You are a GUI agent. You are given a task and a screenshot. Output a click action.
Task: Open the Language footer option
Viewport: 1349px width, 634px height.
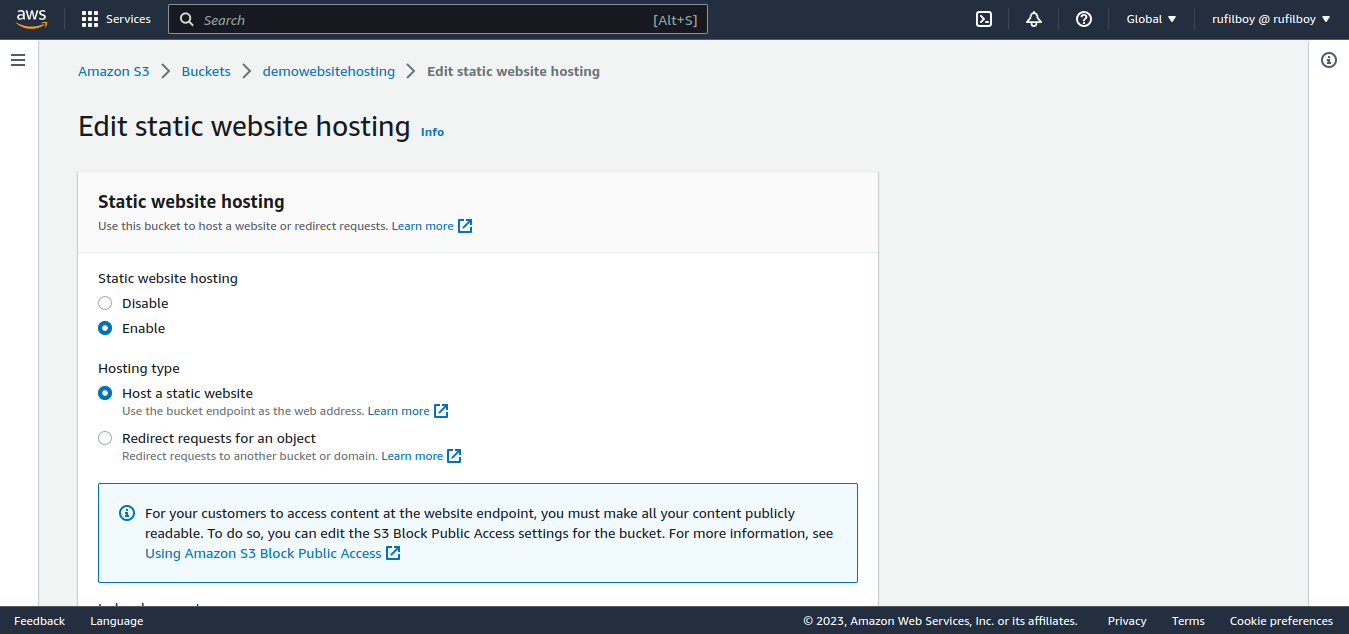click(117, 621)
